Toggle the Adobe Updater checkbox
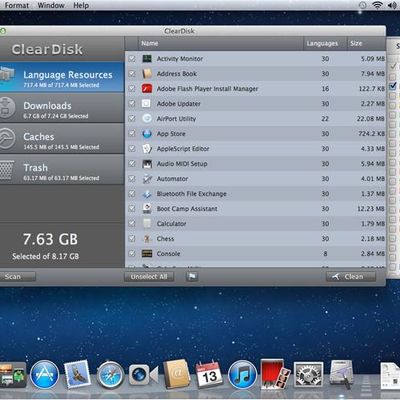400x400 pixels. 132,104
